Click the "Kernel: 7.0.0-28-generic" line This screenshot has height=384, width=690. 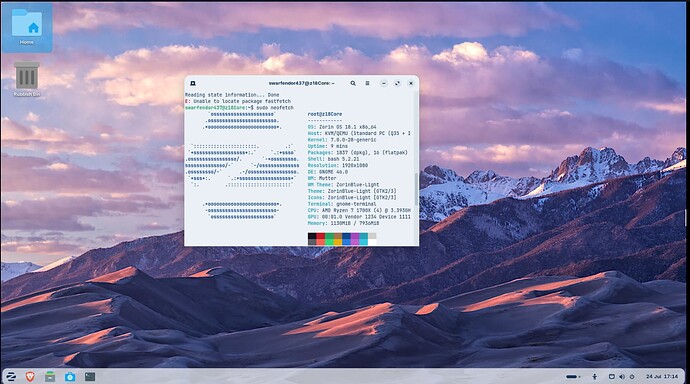click(342, 139)
